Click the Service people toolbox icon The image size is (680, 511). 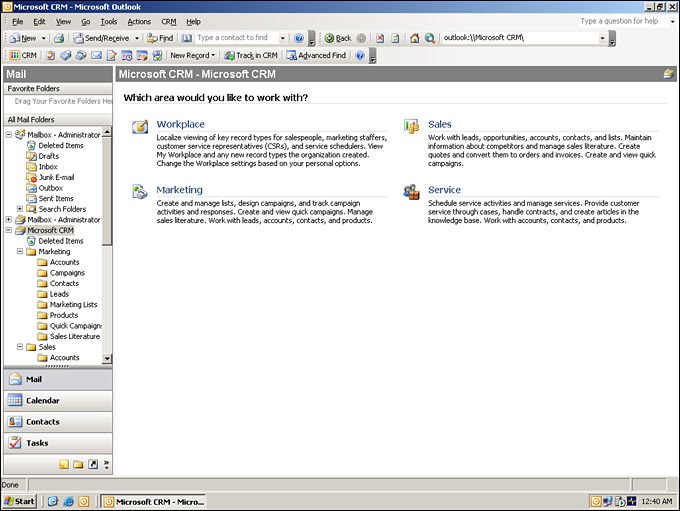tap(411, 191)
